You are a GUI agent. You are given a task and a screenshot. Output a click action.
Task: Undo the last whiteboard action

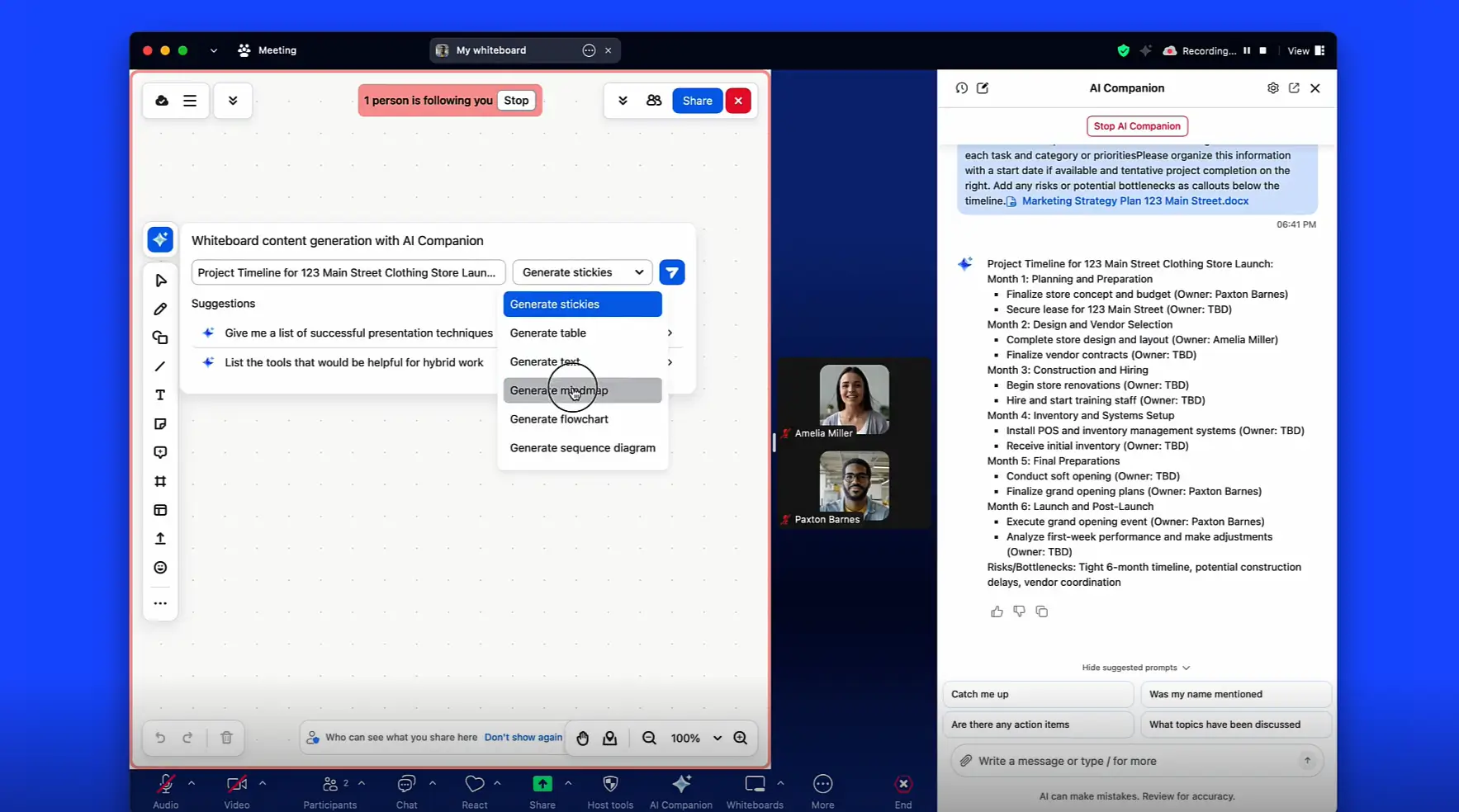(160, 738)
